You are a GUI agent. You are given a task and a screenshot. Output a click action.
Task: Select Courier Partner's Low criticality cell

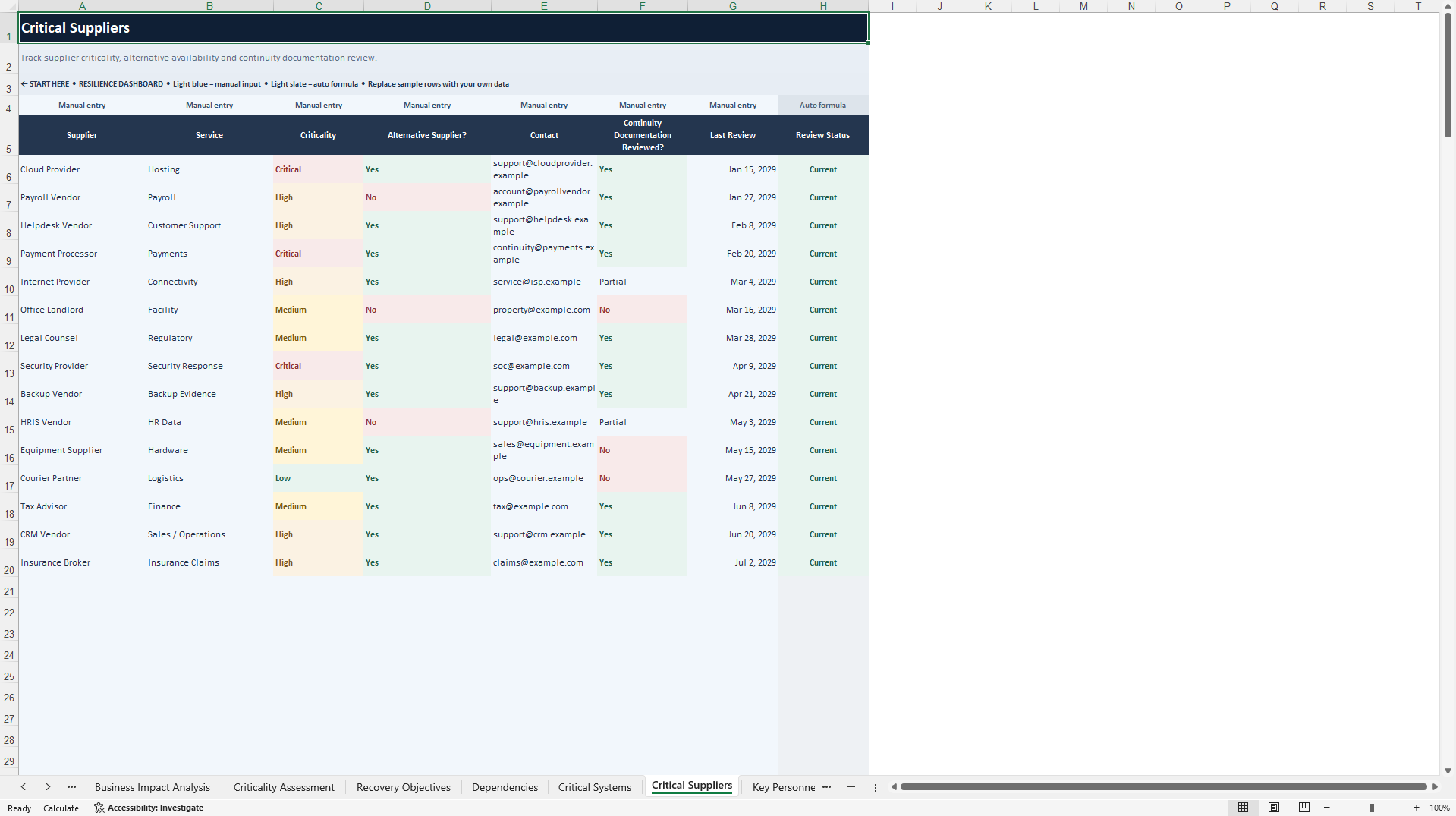319,478
